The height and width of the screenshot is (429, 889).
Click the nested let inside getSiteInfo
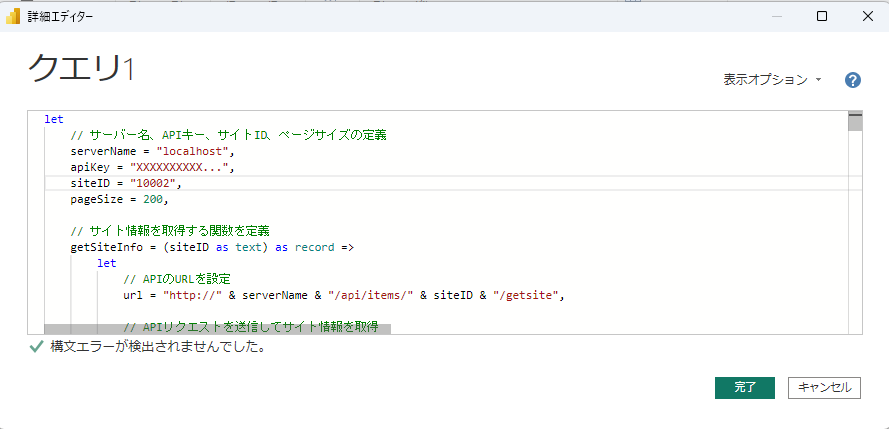(x=107, y=264)
